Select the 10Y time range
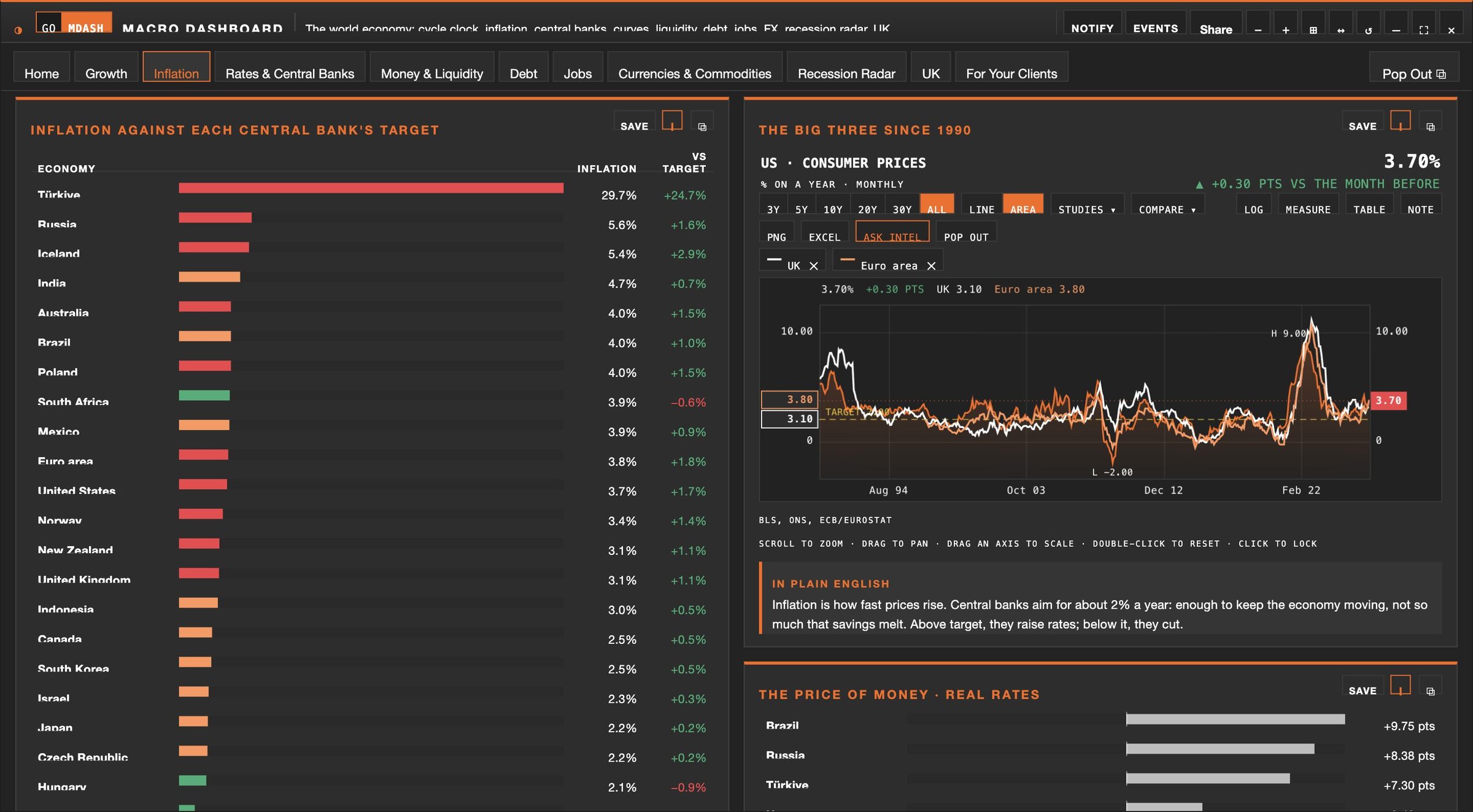Viewport: 1473px width, 812px height. (833, 204)
